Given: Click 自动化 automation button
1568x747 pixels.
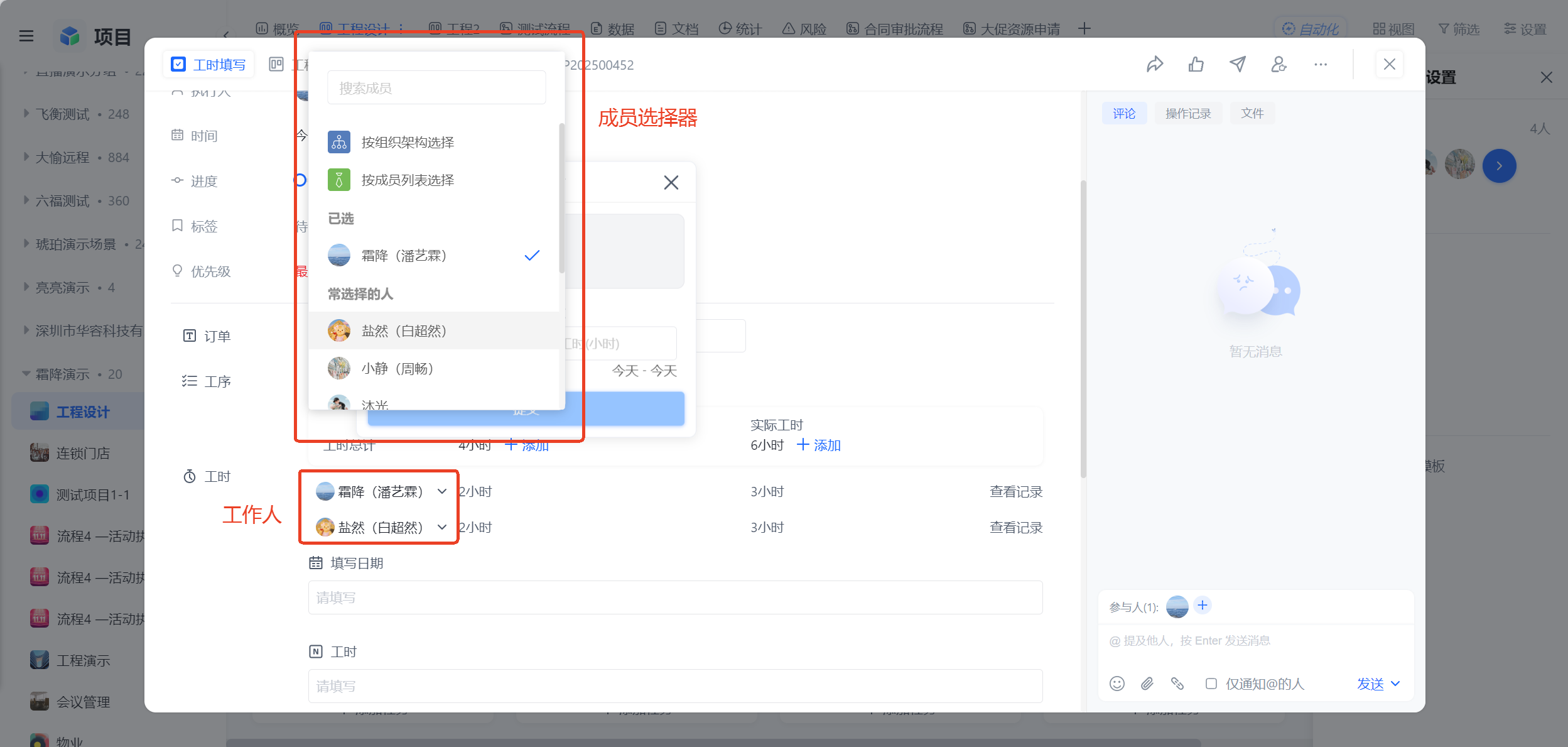Looking at the screenshot, I should pyautogui.click(x=1310, y=29).
